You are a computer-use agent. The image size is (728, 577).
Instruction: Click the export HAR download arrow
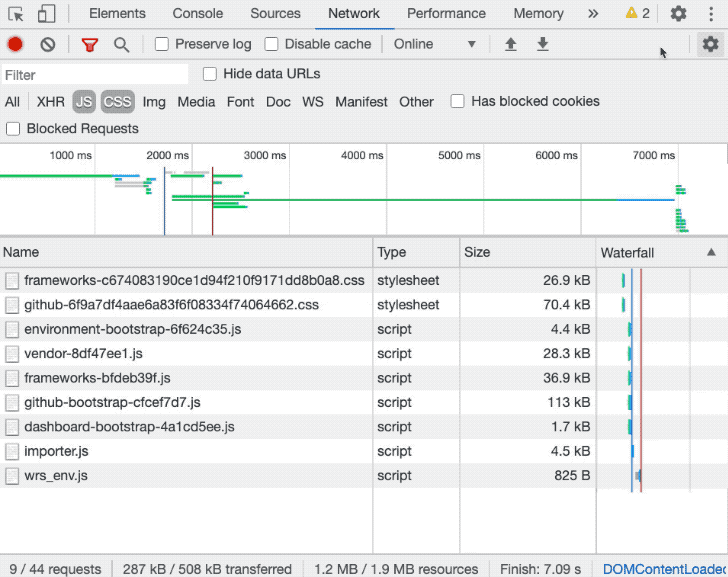pos(542,45)
